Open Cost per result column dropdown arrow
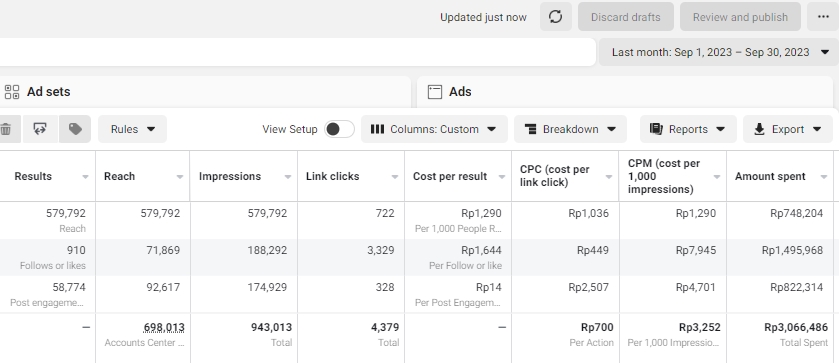The image size is (839, 363). pyautogui.click(x=502, y=177)
